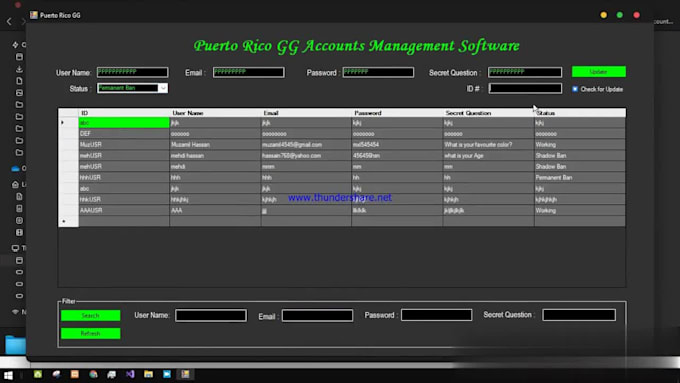Click the Permanent Ban status cell in table
Screen dimensions: 680x383
[x=580, y=177]
